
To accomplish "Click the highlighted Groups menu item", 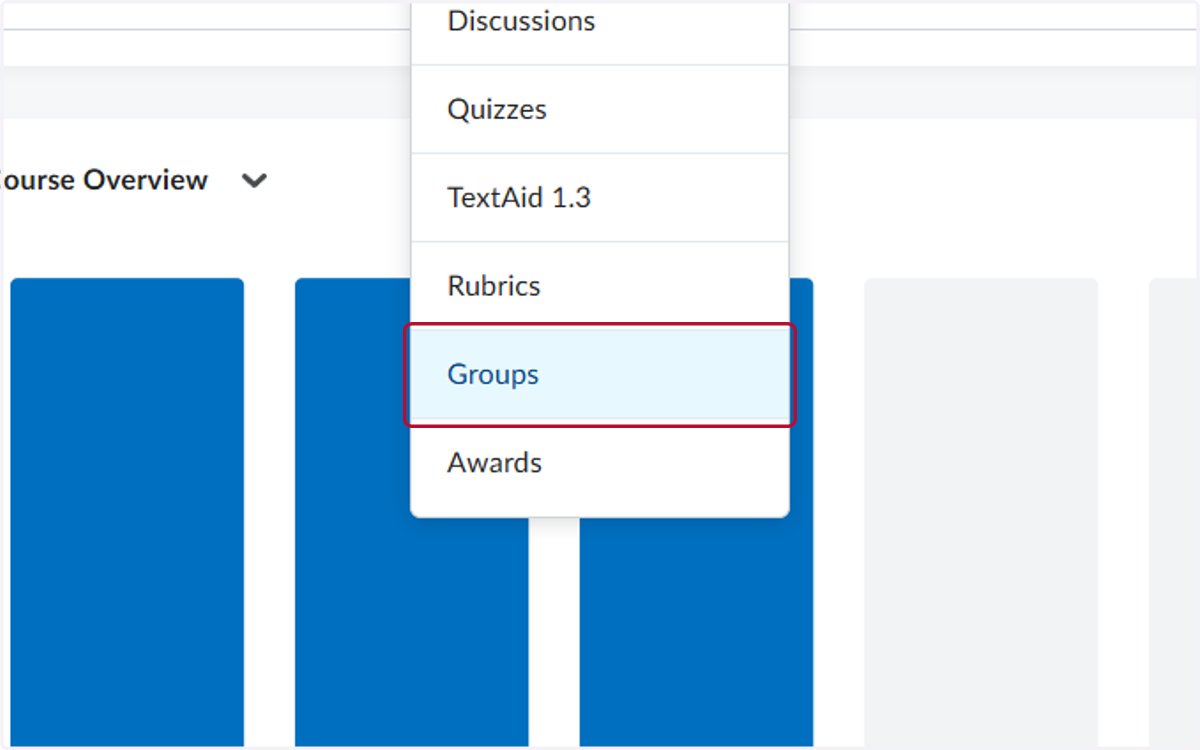I will [x=600, y=374].
